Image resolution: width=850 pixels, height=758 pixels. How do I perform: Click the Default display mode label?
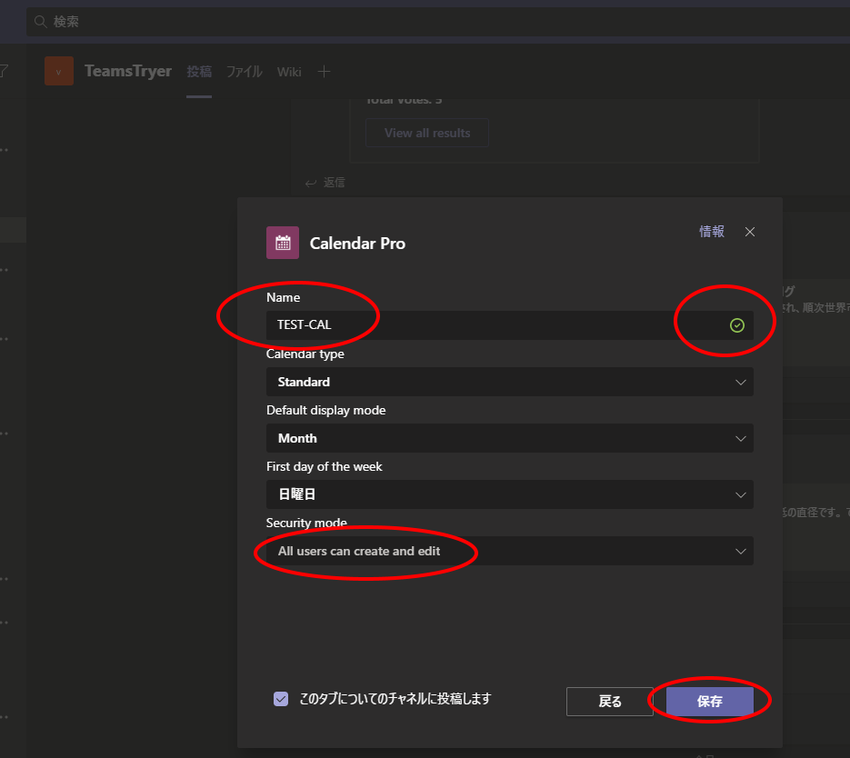coord(326,410)
